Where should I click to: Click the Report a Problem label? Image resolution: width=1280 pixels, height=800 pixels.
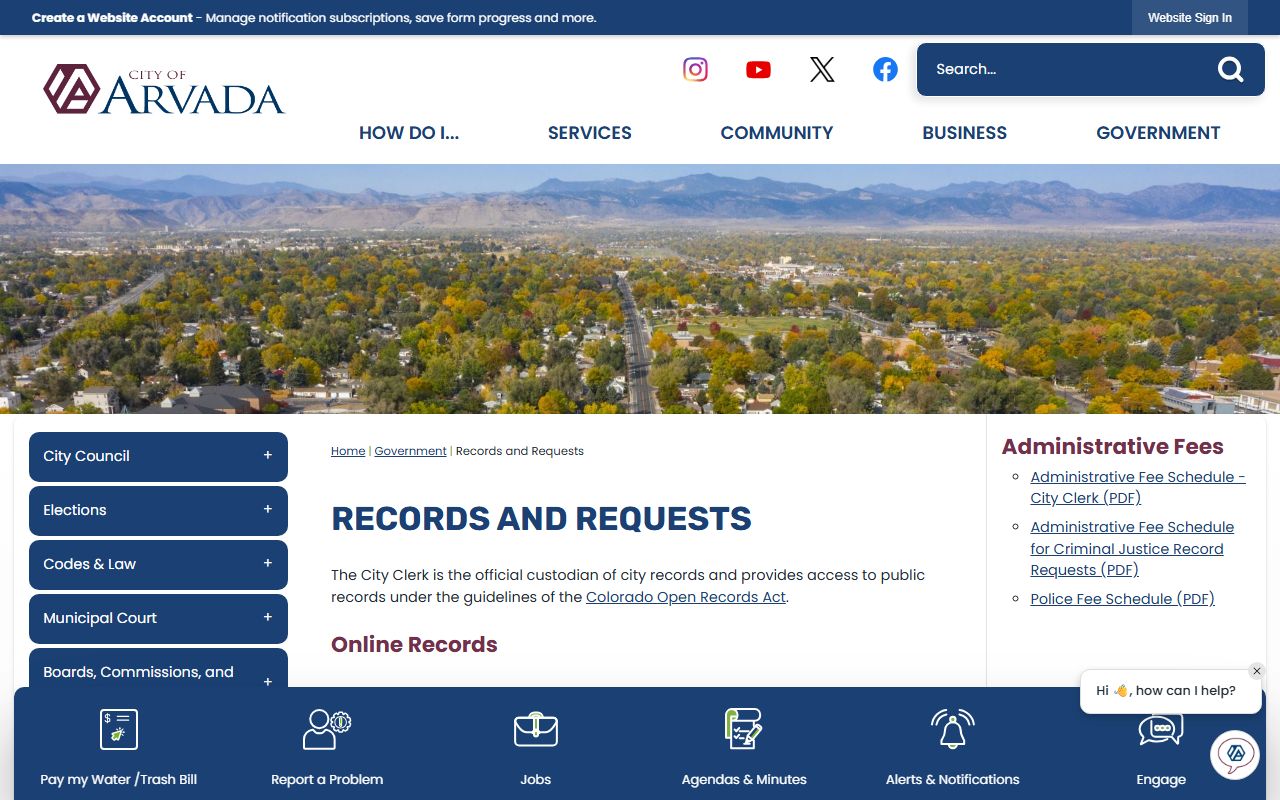tap(327, 779)
